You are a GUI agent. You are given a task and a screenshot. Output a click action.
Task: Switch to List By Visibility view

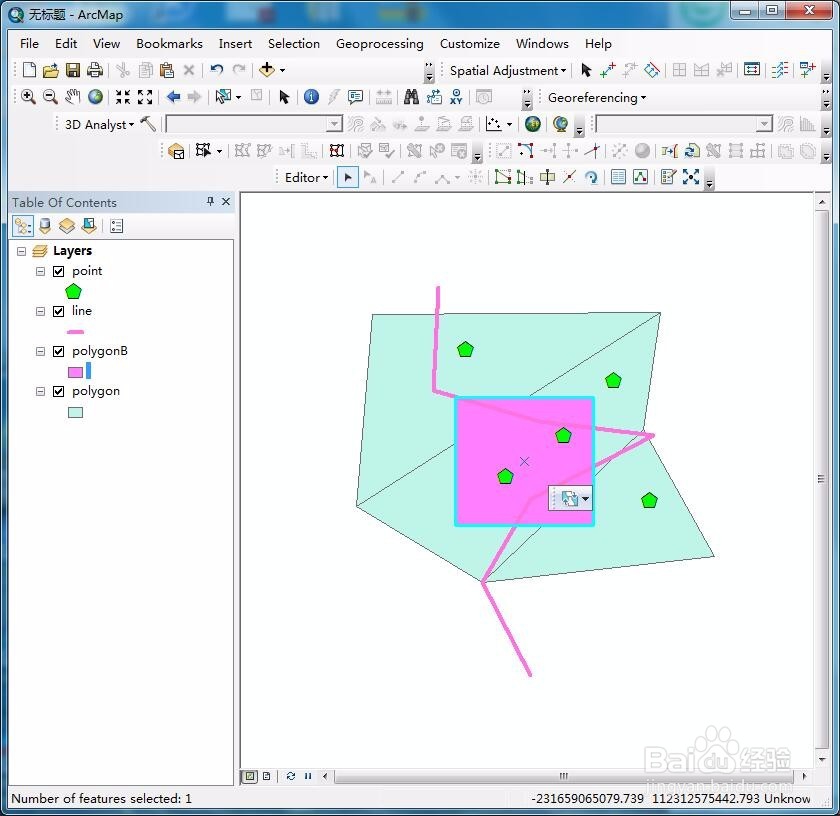[67, 226]
